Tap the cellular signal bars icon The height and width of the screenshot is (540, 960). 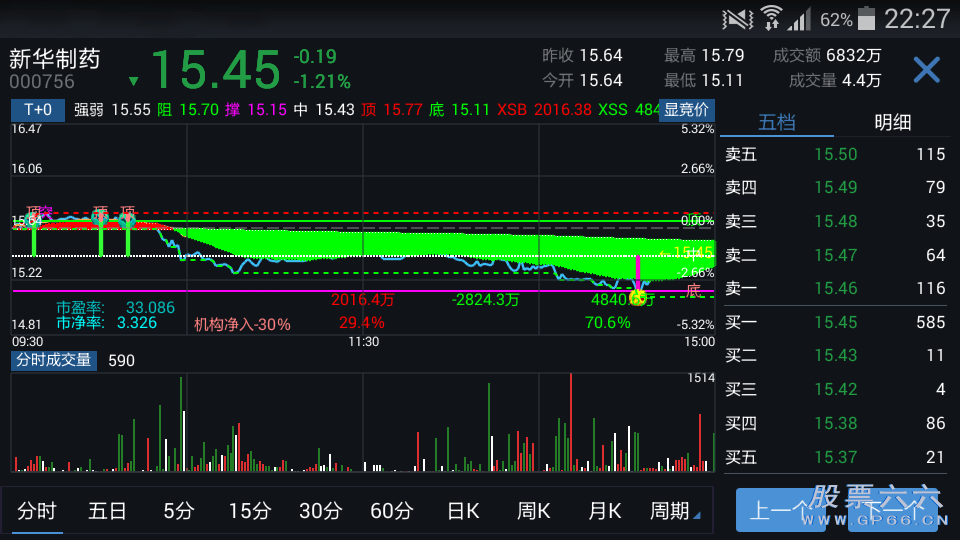click(799, 19)
